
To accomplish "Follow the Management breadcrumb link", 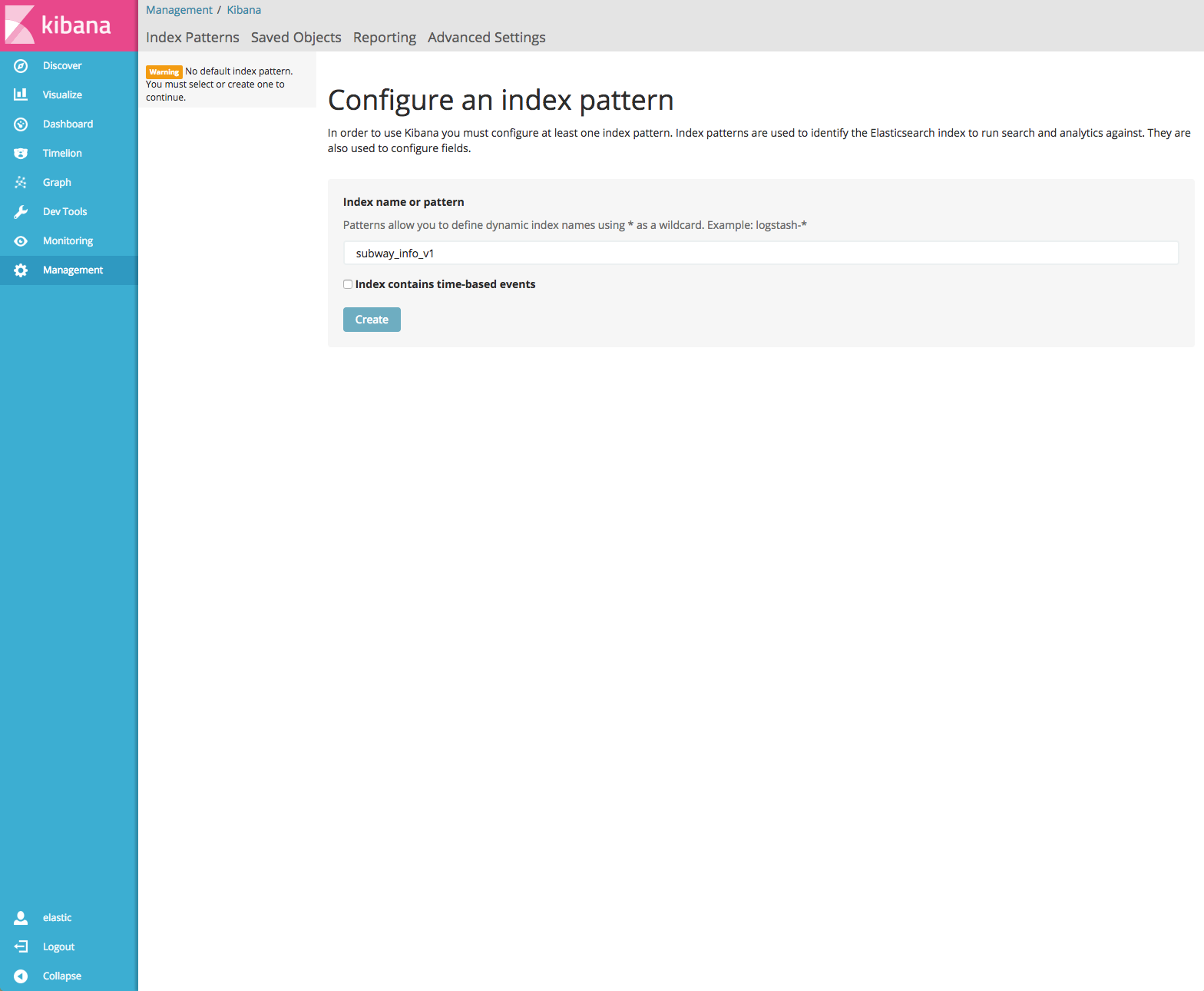I will (x=179, y=10).
